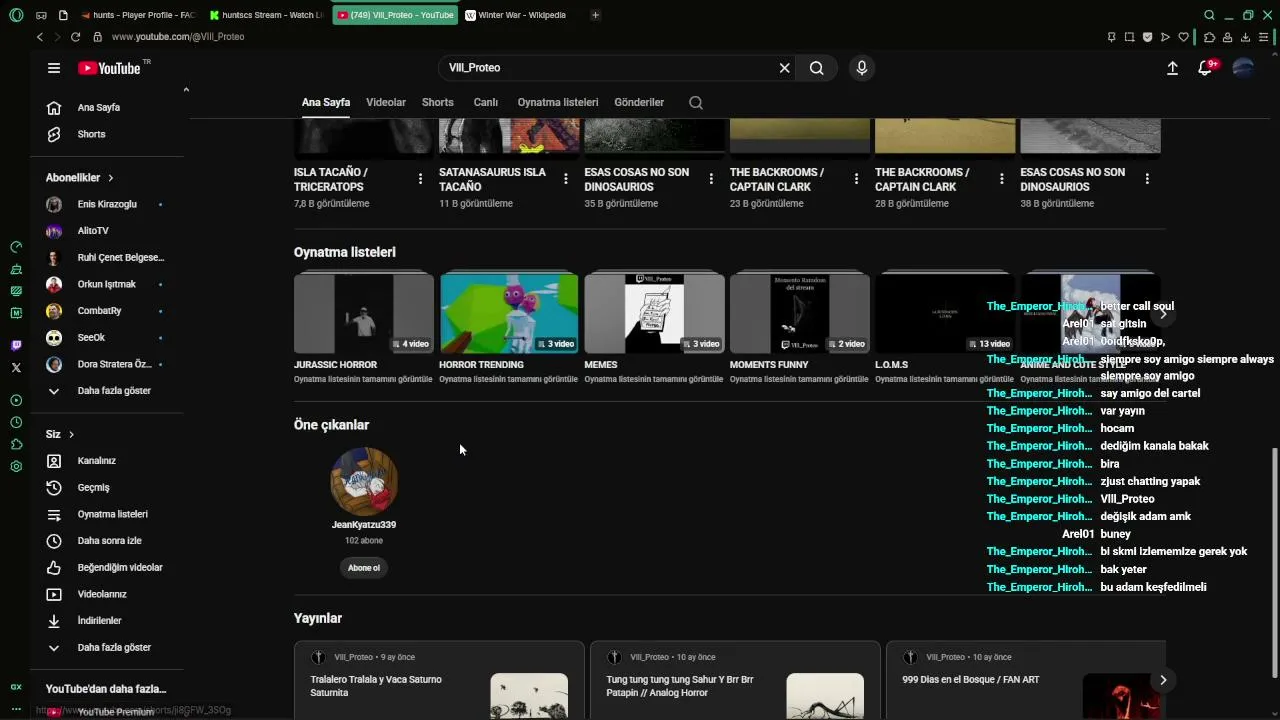Open options for SATANASAURUS ISLA TACAÑO video
Screen dimensions: 1280x720
pos(566,179)
